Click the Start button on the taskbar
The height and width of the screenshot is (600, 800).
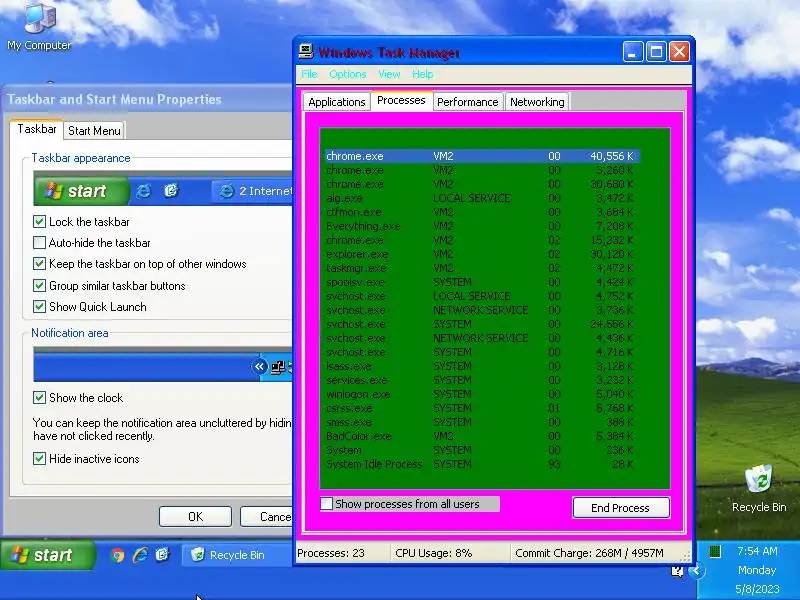coord(48,555)
